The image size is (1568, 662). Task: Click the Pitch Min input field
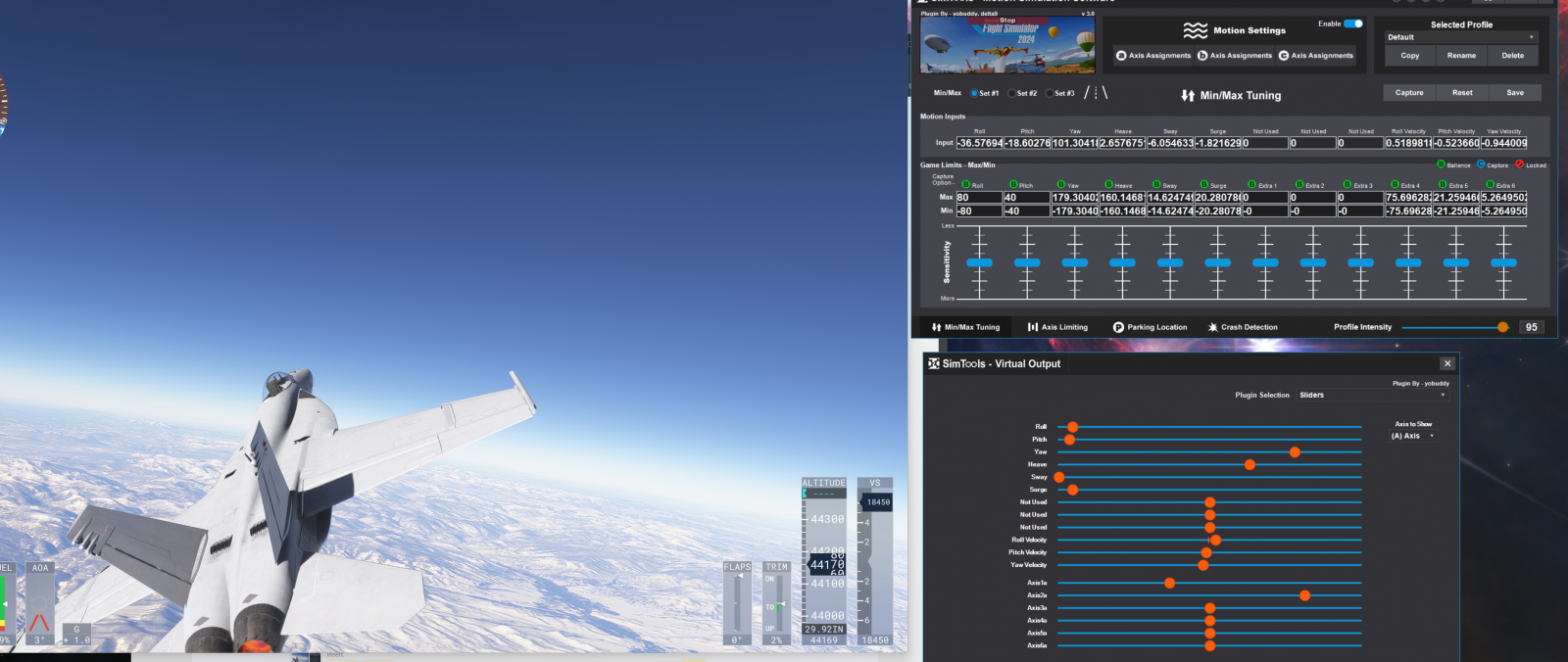1026,211
